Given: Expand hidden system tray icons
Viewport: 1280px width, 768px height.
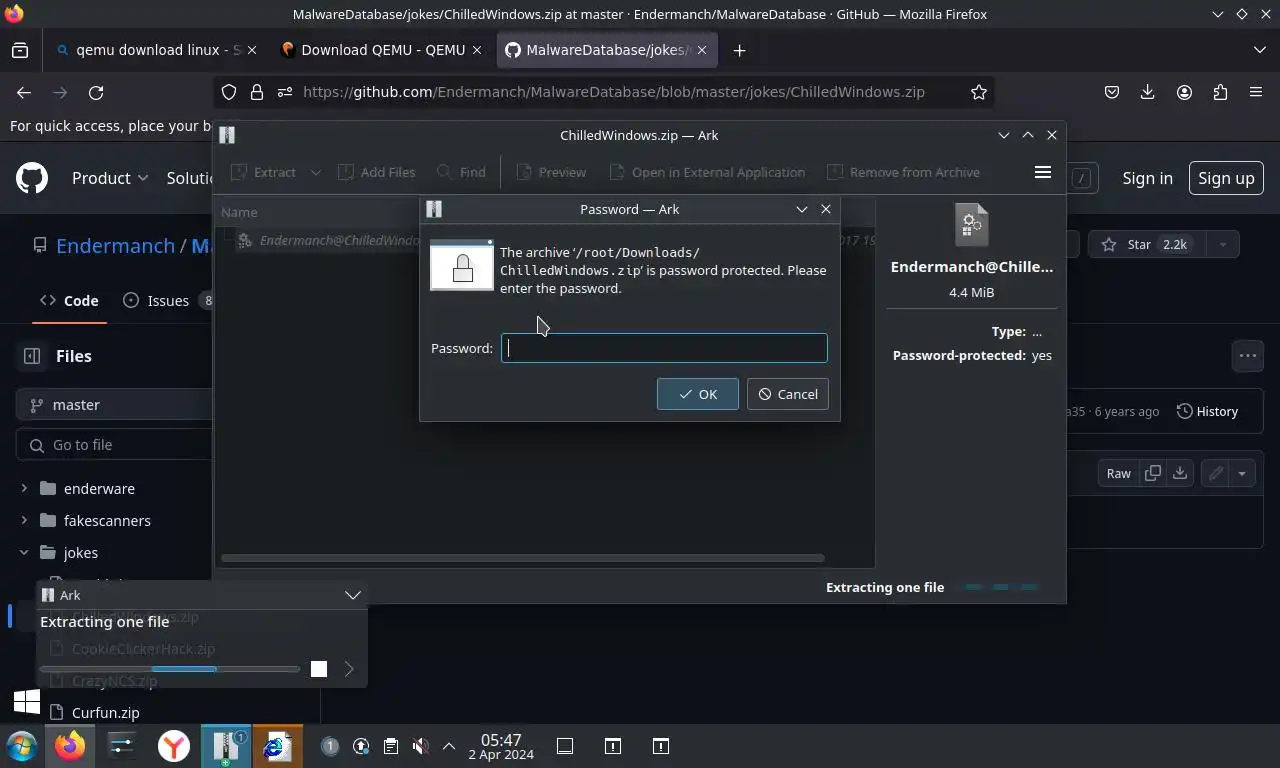Looking at the screenshot, I should (x=449, y=746).
